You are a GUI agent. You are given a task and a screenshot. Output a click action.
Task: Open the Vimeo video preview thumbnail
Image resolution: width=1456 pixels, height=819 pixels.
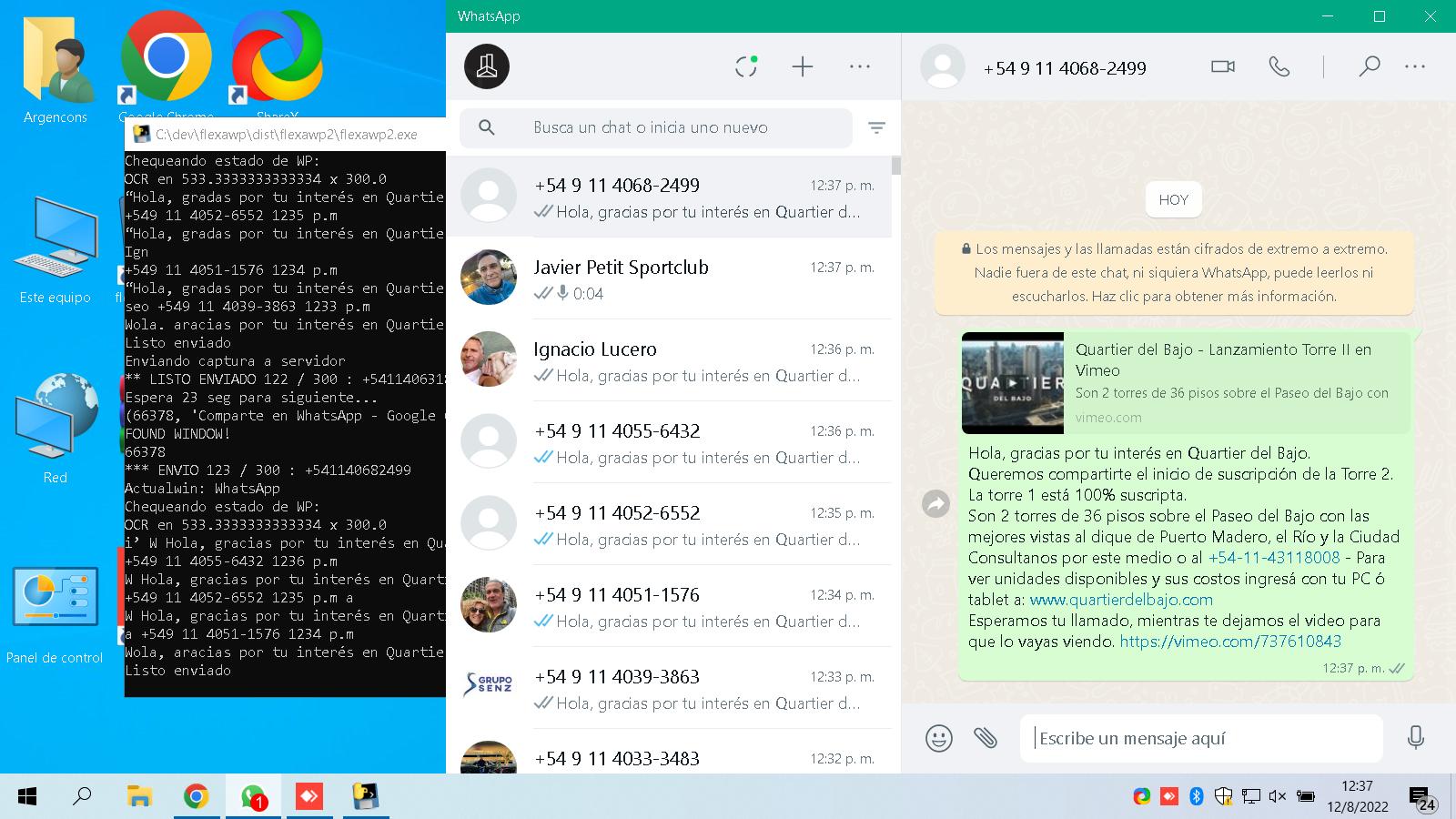(x=1013, y=383)
